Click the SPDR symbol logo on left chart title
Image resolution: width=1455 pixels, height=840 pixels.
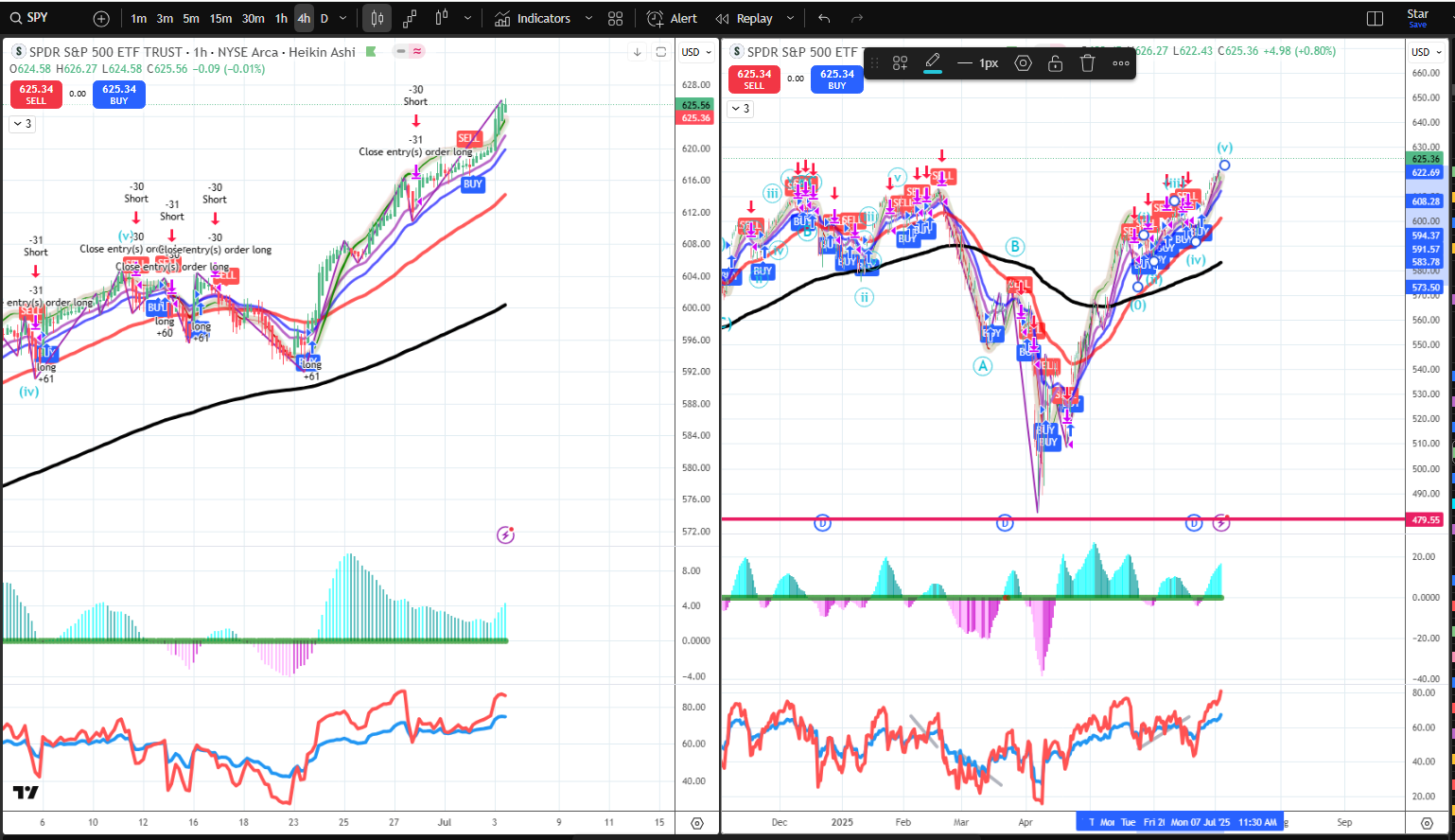pos(19,52)
